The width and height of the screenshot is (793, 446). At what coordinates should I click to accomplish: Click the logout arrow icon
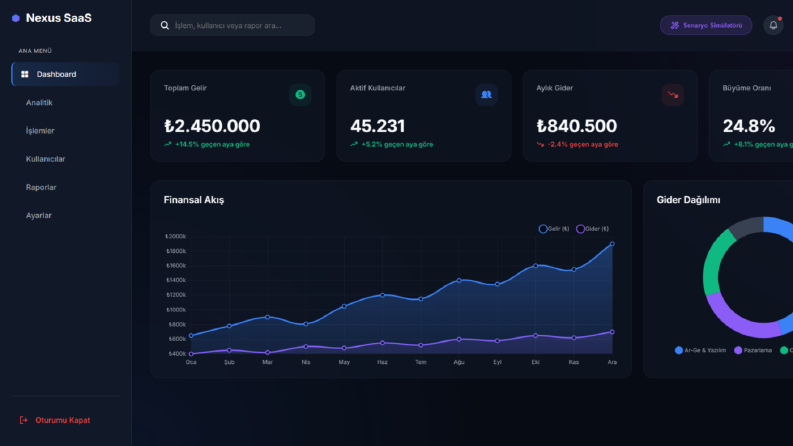click(23, 420)
